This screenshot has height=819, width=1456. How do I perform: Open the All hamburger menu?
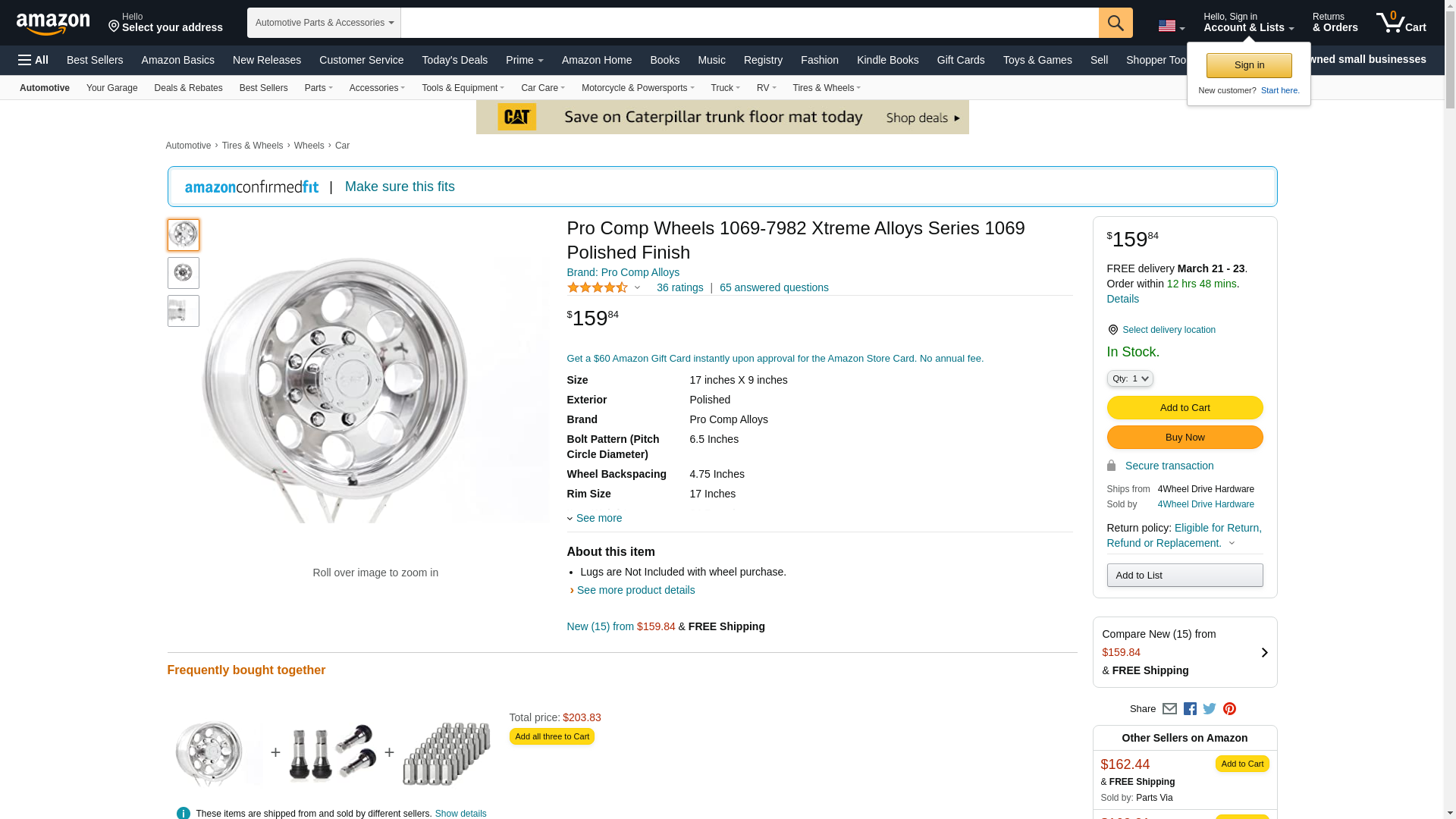[33, 60]
